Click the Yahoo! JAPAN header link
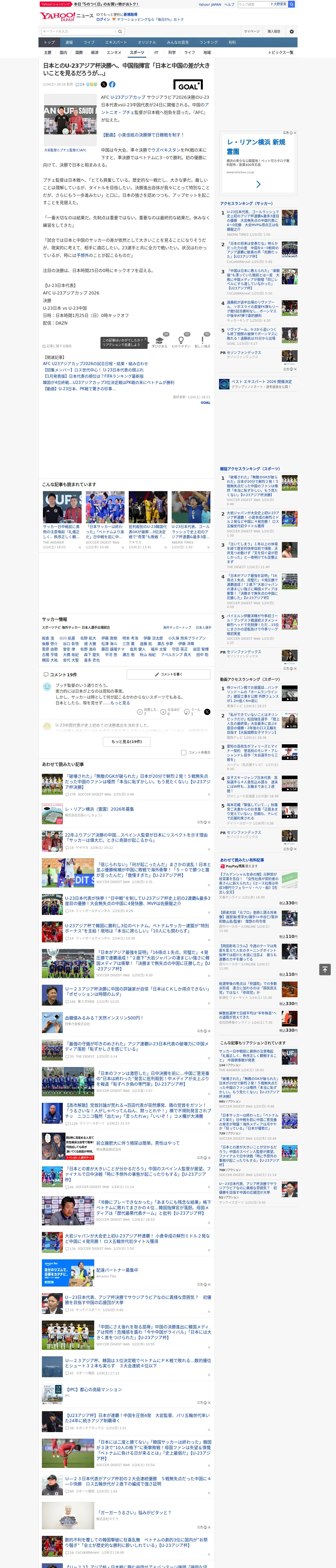The height and width of the screenshot is (1568, 336). tap(210, 4)
